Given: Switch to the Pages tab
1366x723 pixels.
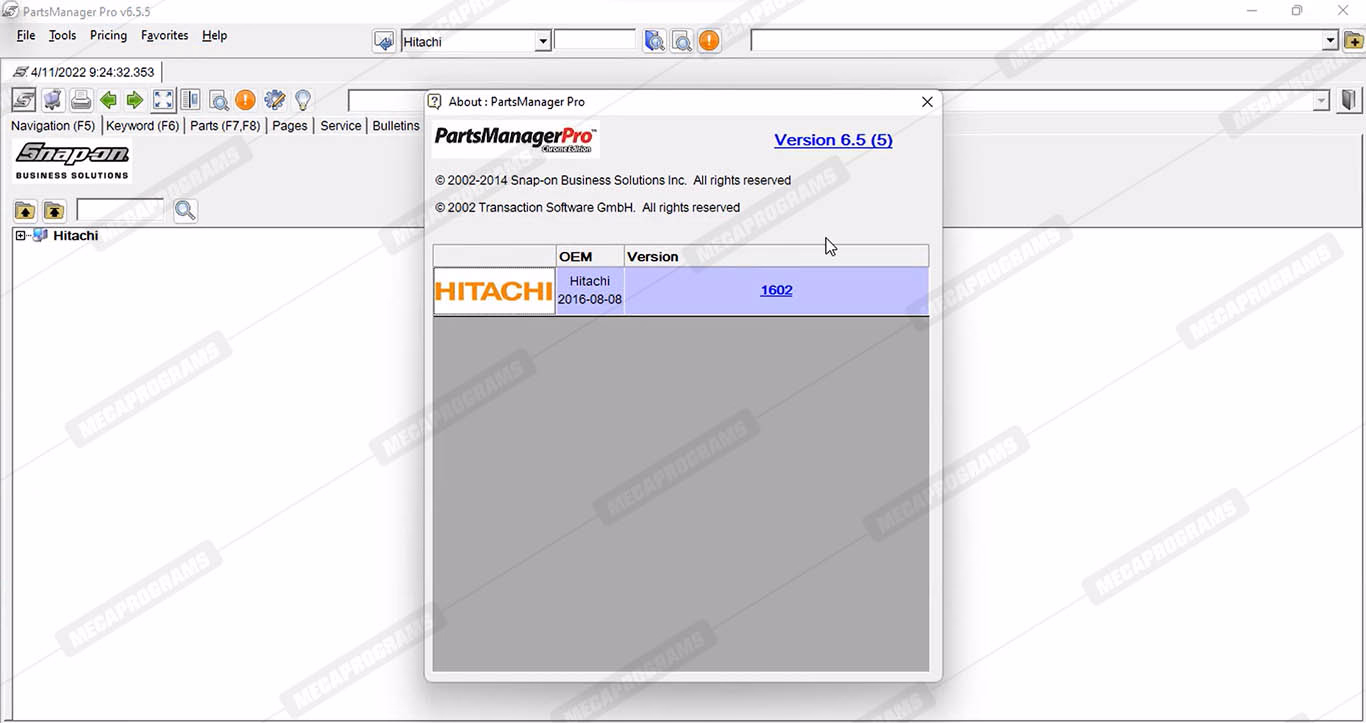Looking at the screenshot, I should [290, 126].
